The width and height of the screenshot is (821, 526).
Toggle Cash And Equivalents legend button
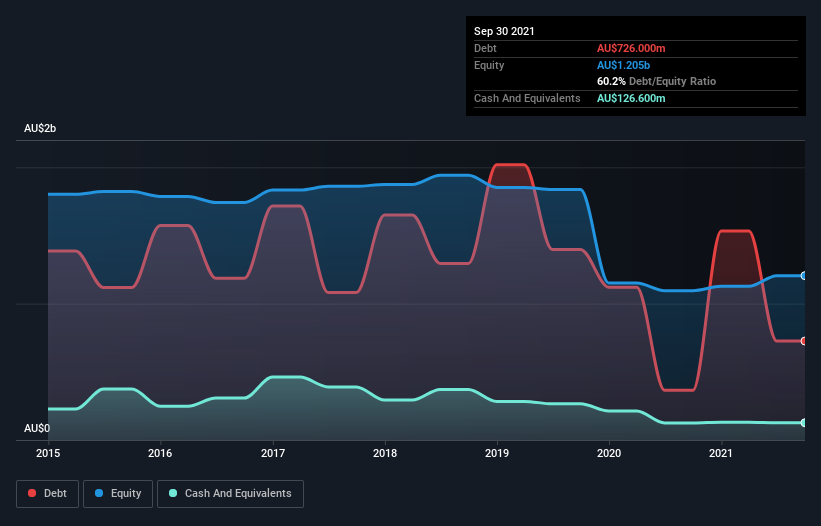230,494
